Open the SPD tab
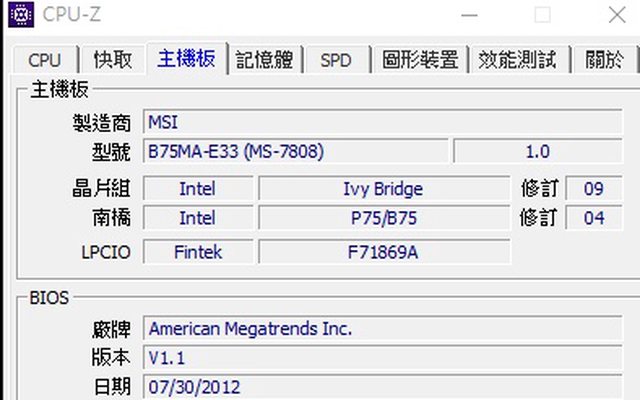Viewport: 640px width, 400px height. tap(336, 60)
